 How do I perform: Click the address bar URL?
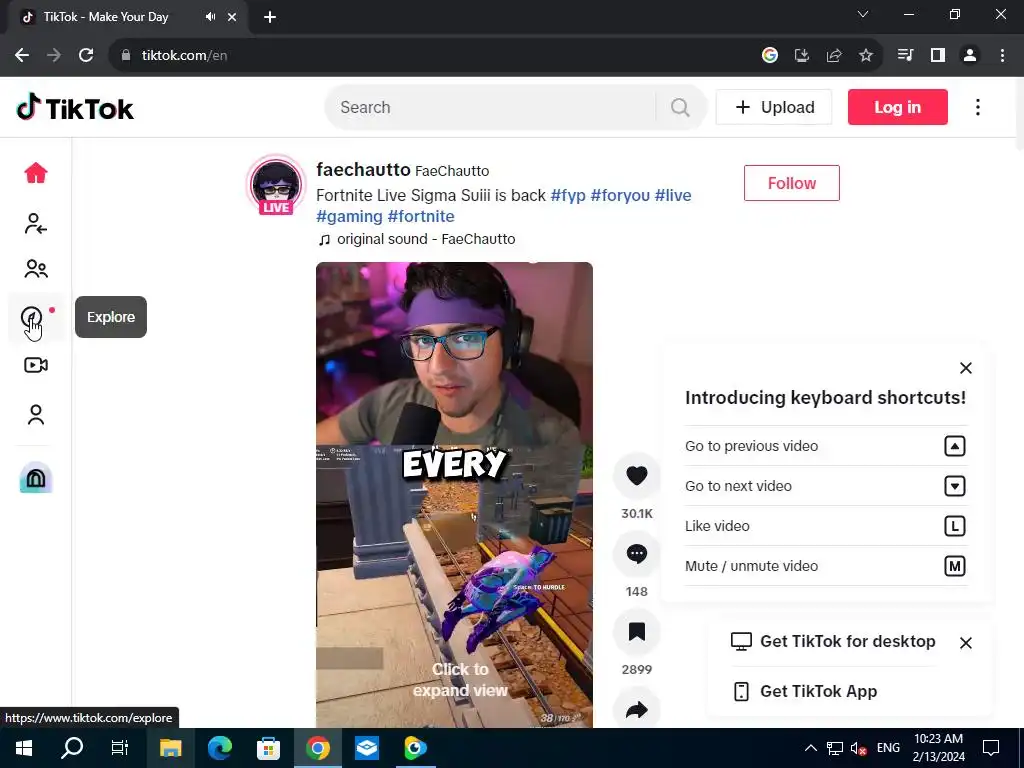[x=184, y=56]
